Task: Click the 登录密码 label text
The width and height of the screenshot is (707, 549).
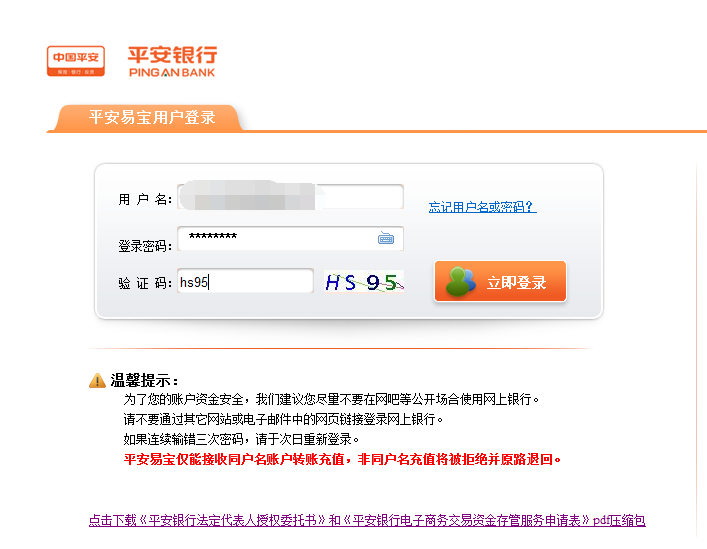Action: (145, 246)
